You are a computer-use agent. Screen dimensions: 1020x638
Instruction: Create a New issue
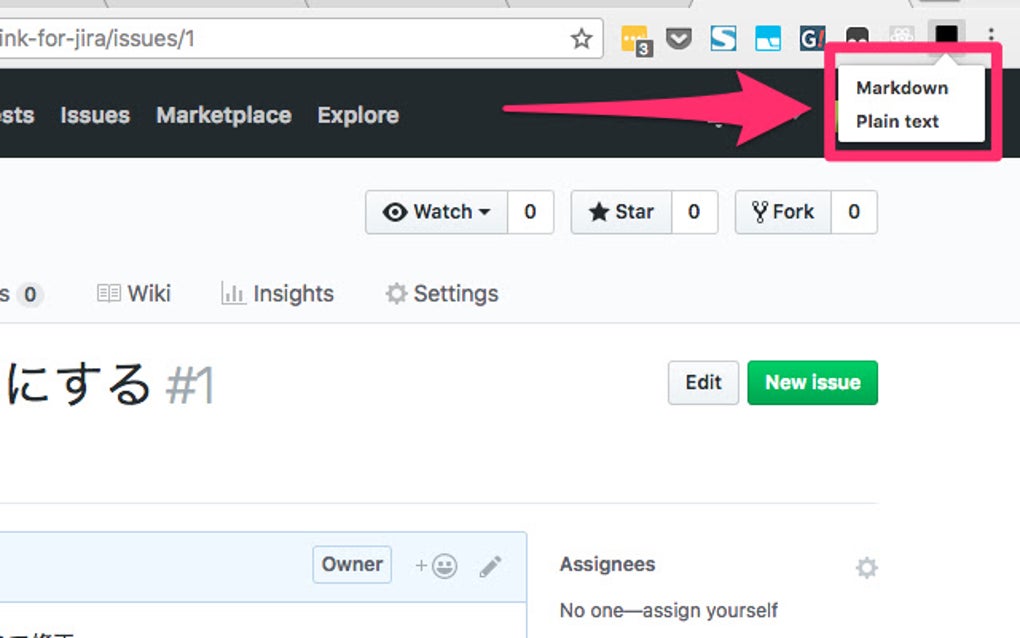click(x=812, y=382)
